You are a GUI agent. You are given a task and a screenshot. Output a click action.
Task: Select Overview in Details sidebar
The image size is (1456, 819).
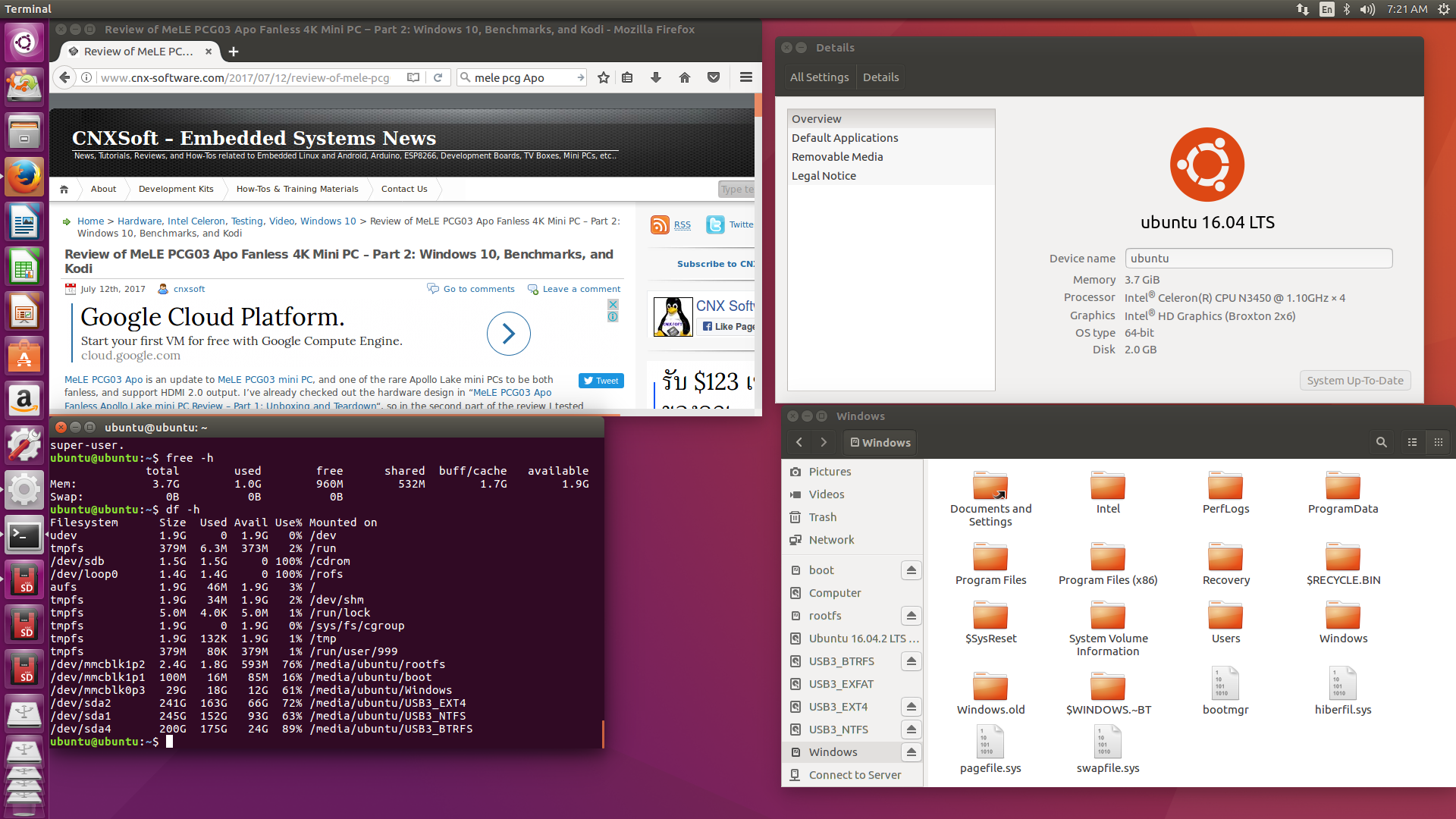[891, 119]
